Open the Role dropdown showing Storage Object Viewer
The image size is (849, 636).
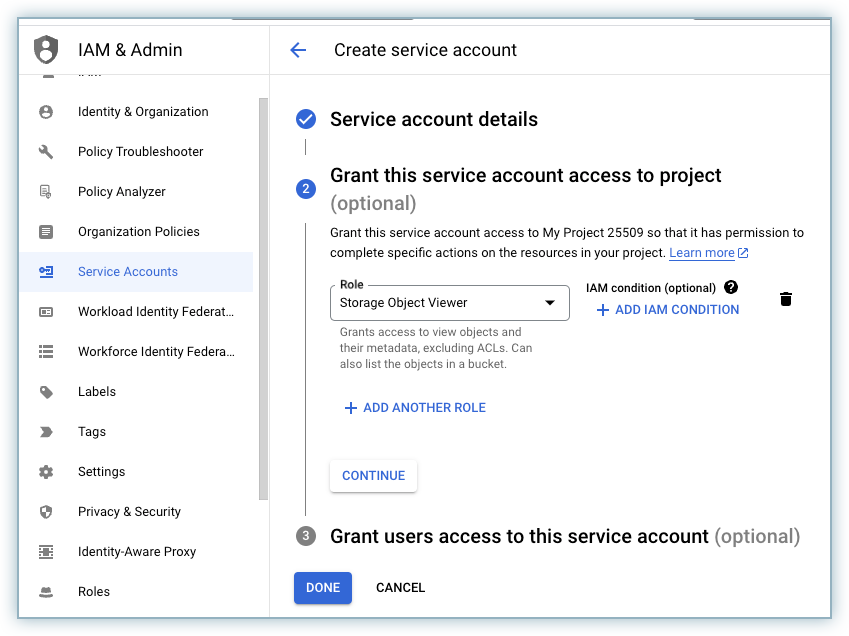click(x=449, y=303)
